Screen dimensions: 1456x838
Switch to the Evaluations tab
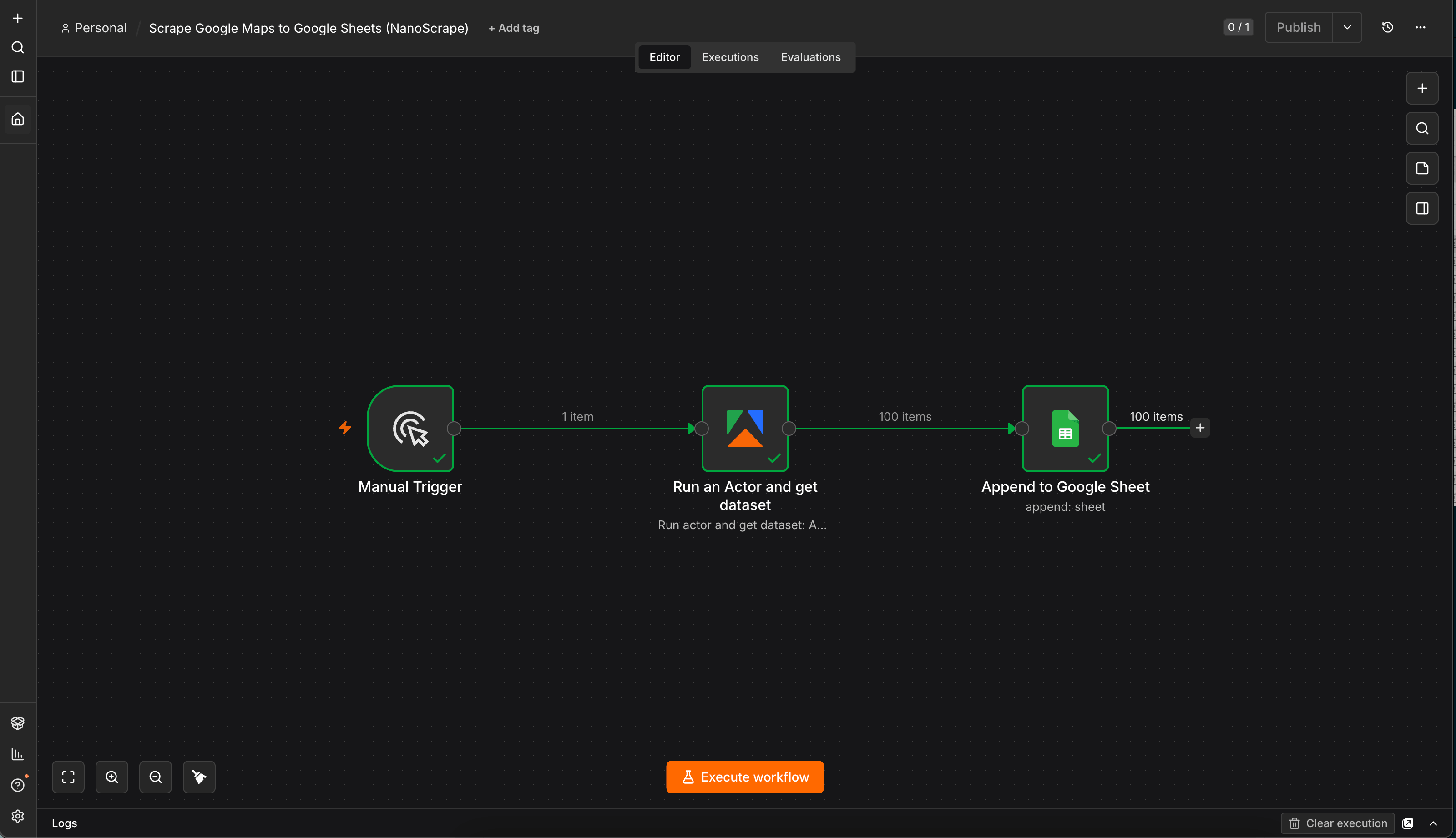[x=810, y=57]
